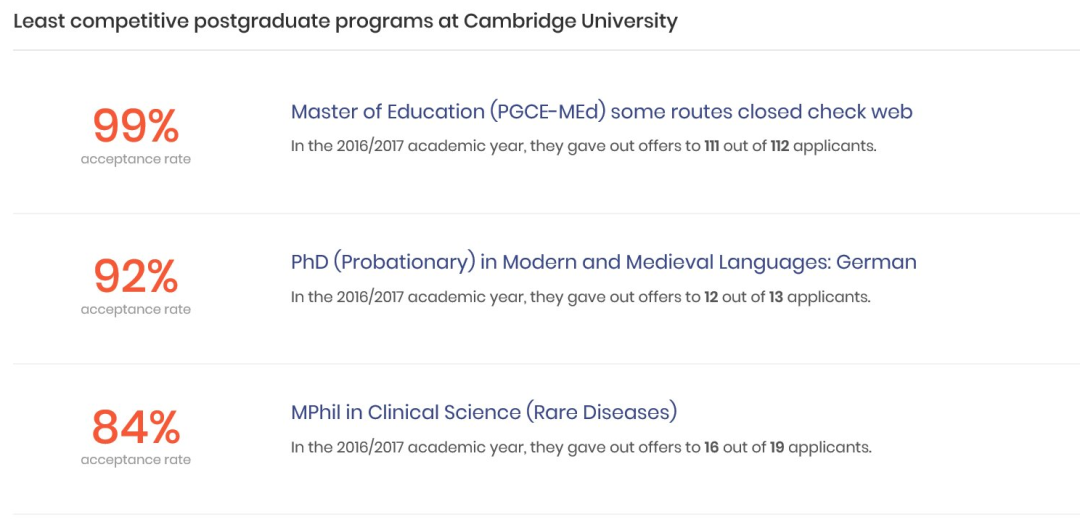The width and height of the screenshot is (1080, 520).
Task: Click the bold number 12 in German row
Action: click(712, 298)
